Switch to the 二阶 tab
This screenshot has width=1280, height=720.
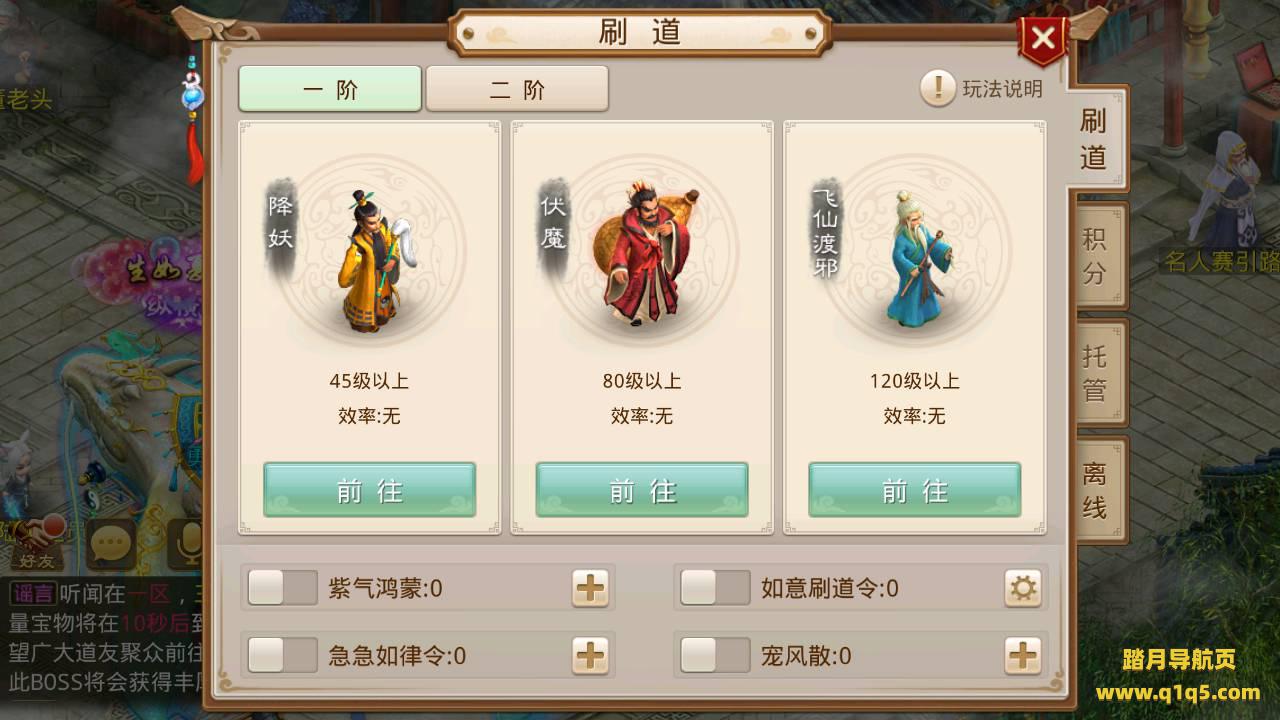point(517,89)
